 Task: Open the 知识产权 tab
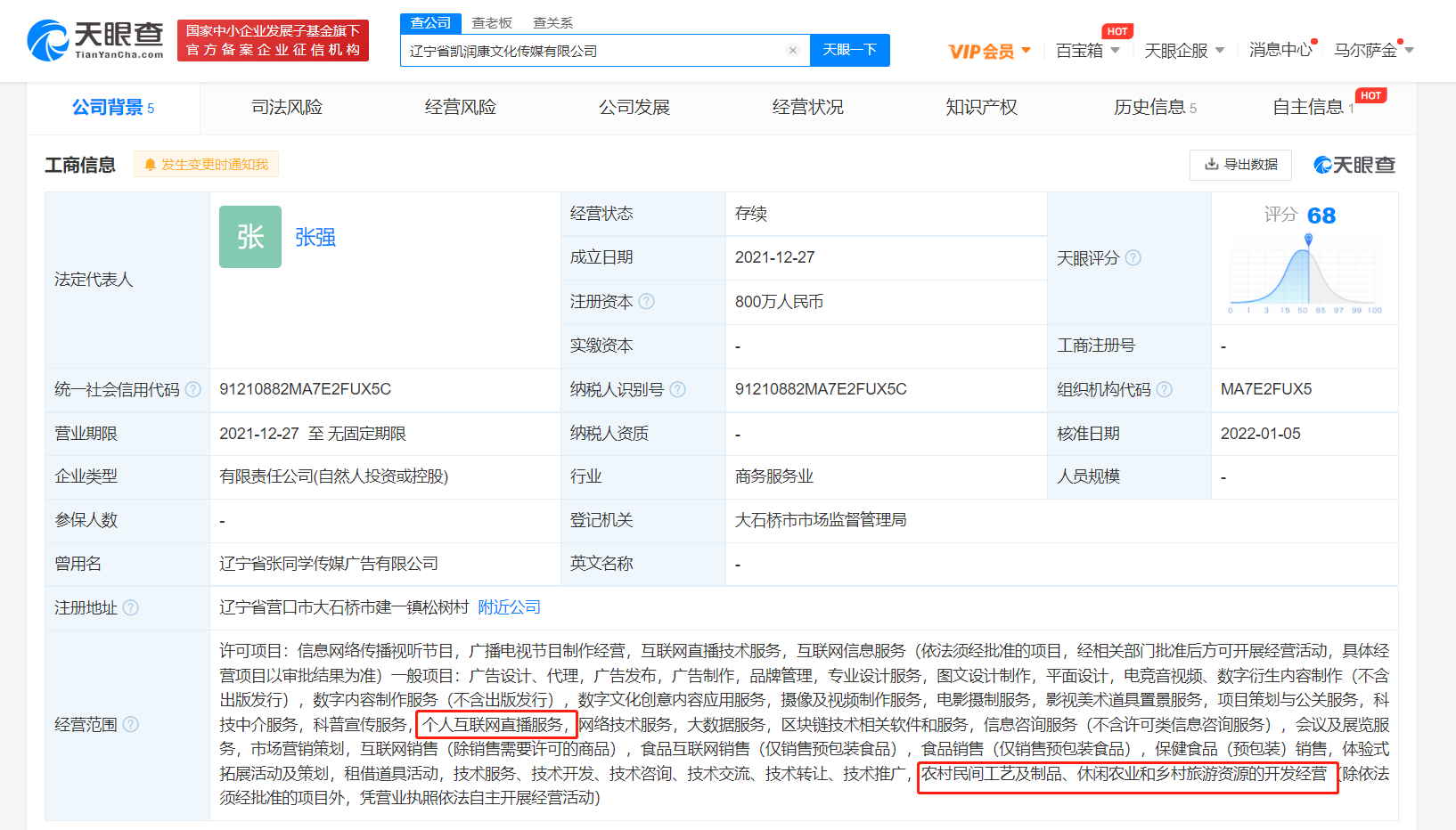click(x=981, y=108)
